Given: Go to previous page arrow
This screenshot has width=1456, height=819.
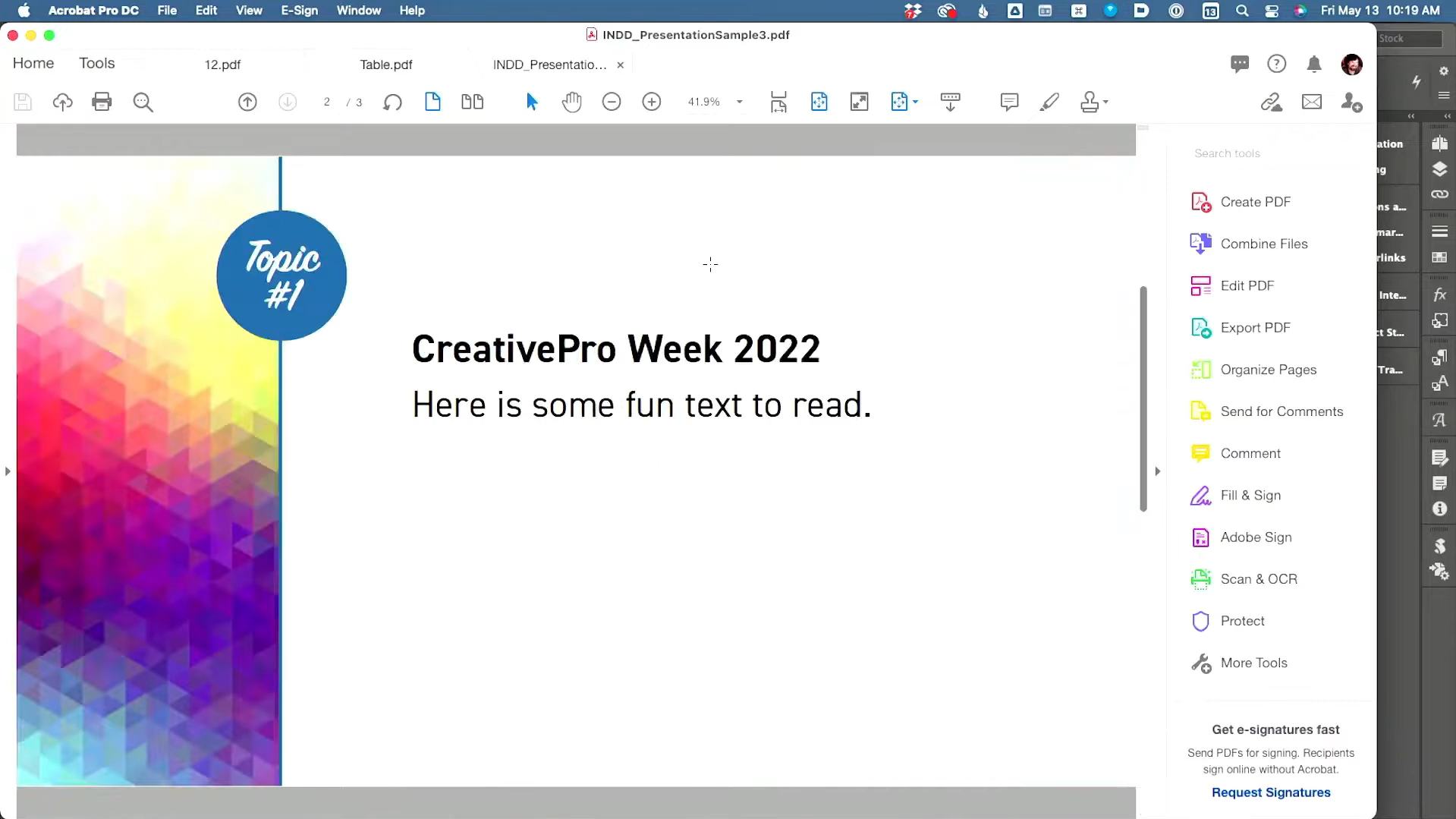Looking at the screenshot, I should coord(247,102).
